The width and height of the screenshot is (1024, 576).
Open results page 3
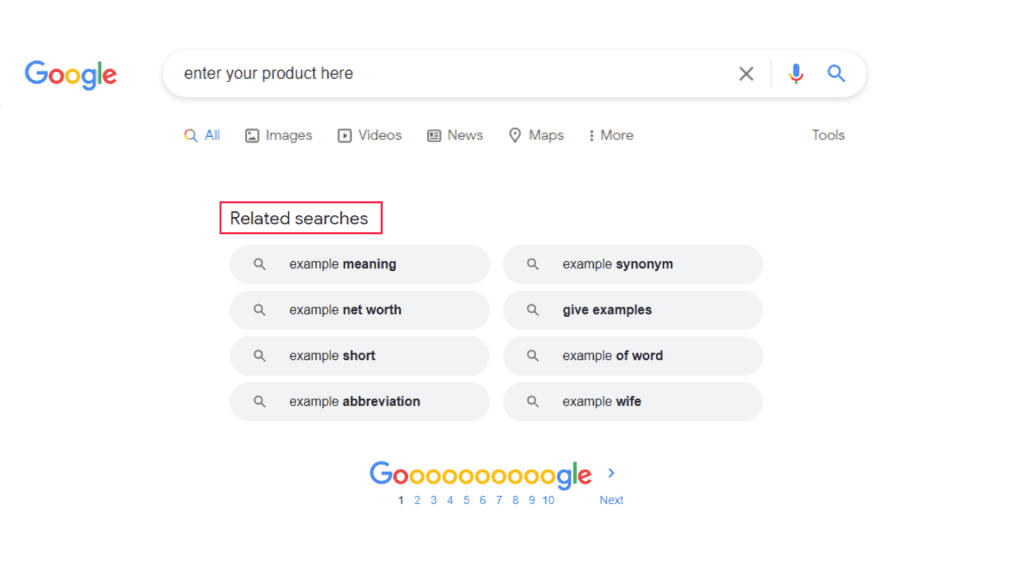pyautogui.click(x=433, y=500)
